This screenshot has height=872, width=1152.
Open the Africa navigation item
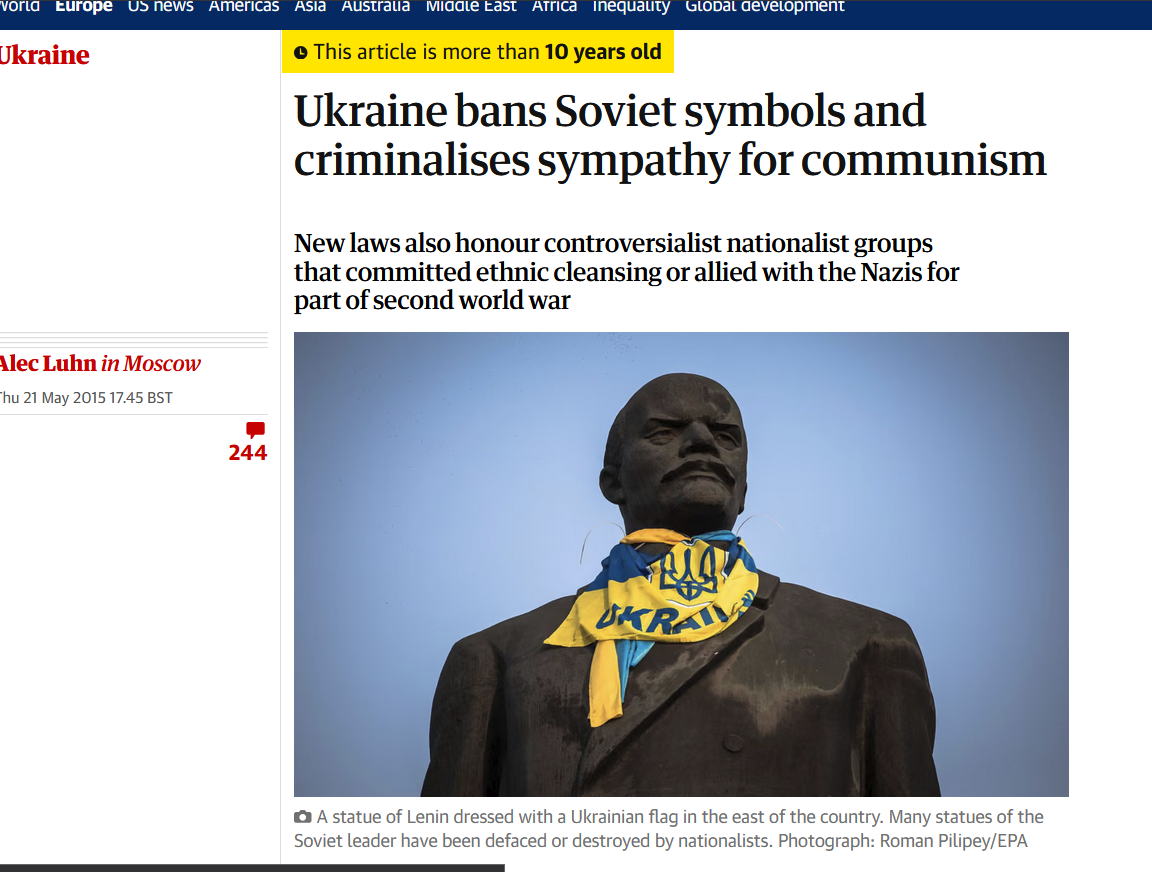point(555,7)
